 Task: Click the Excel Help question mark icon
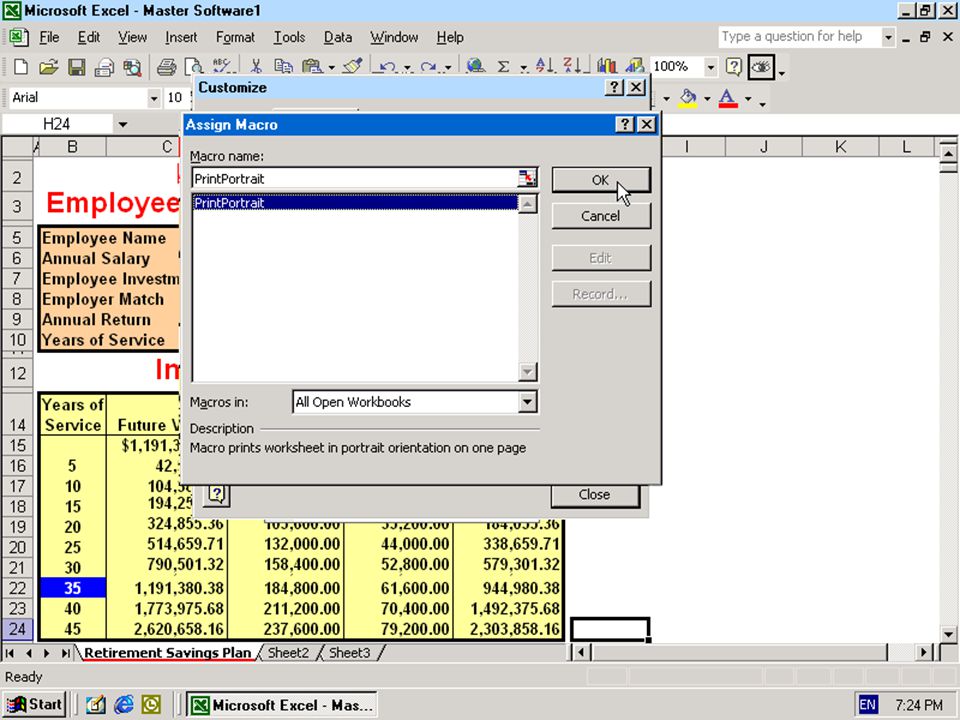pyautogui.click(x=733, y=66)
